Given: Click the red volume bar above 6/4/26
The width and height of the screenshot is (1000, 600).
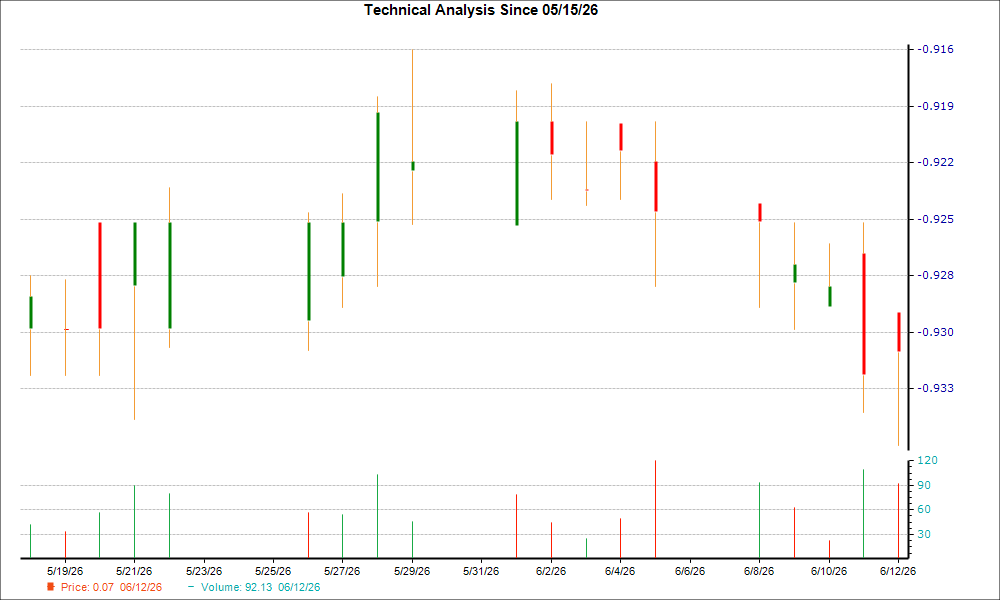Looking at the screenshot, I should point(621,538).
